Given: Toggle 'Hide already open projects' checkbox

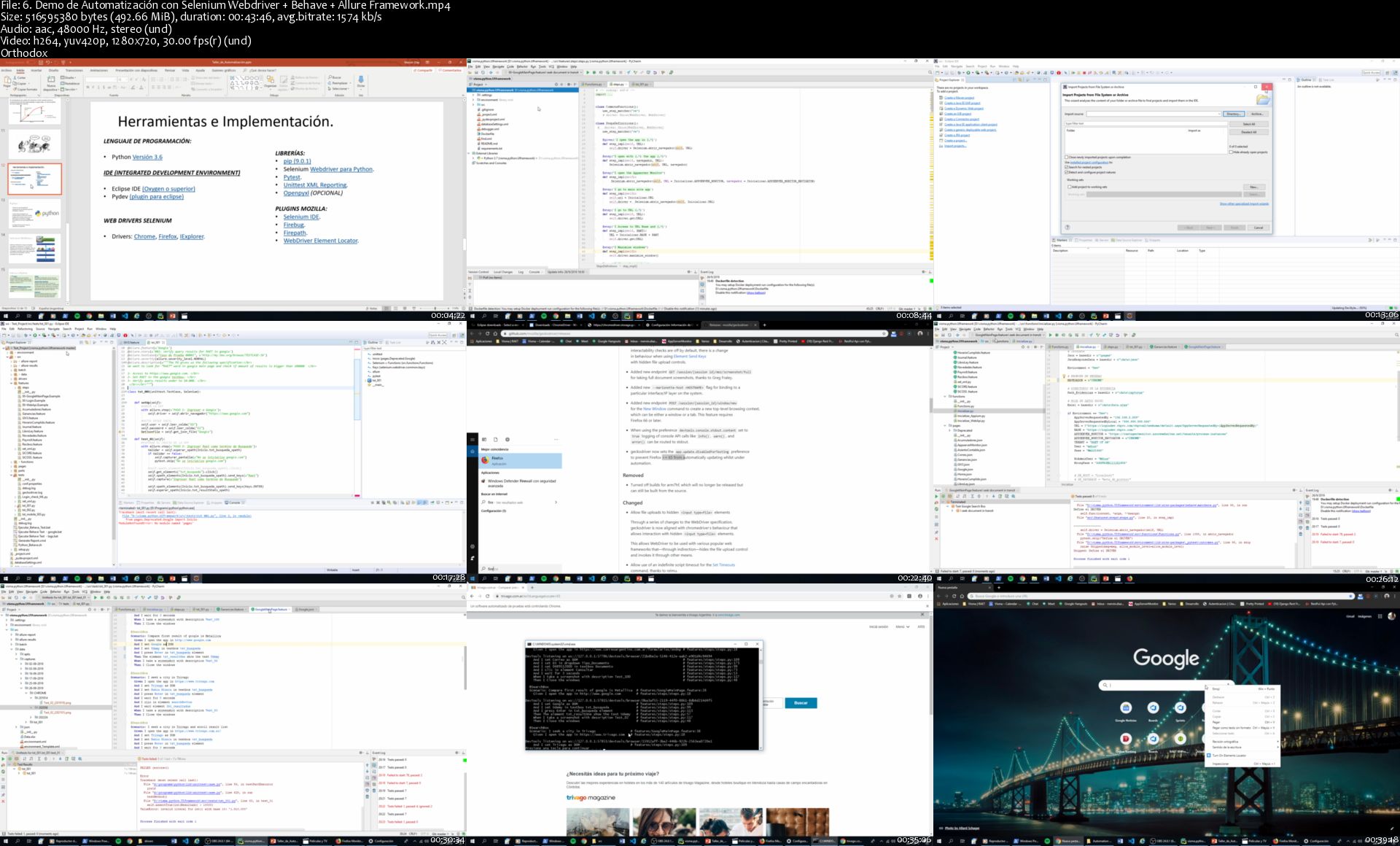Looking at the screenshot, I should pyautogui.click(x=1232, y=152).
